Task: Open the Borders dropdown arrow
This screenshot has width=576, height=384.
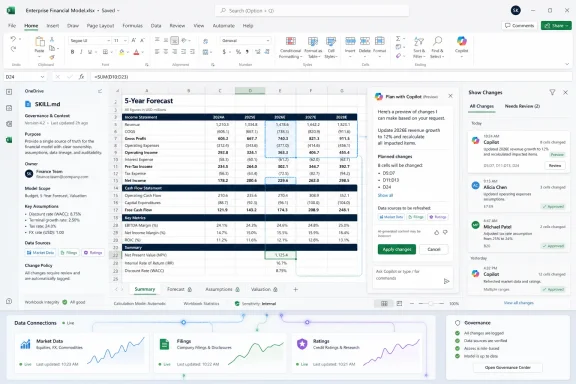Action: [x=111, y=52]
